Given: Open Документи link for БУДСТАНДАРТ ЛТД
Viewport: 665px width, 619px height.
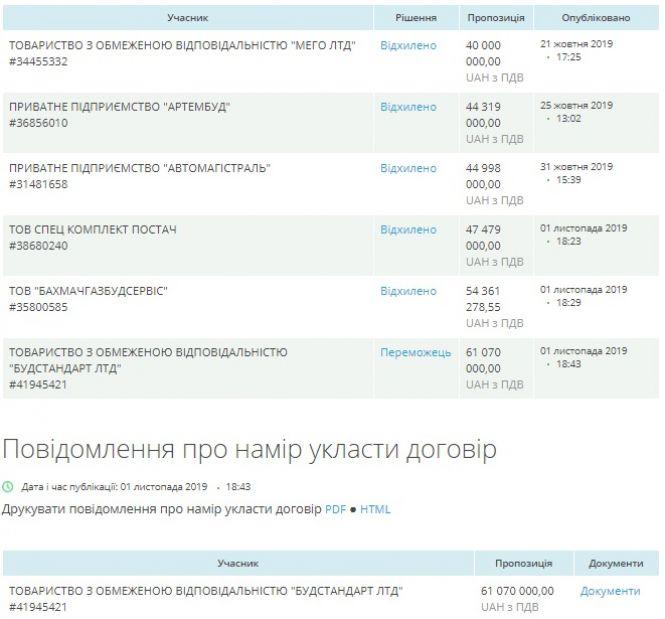Looking at the screenshot, I should (x=610, y=591).
